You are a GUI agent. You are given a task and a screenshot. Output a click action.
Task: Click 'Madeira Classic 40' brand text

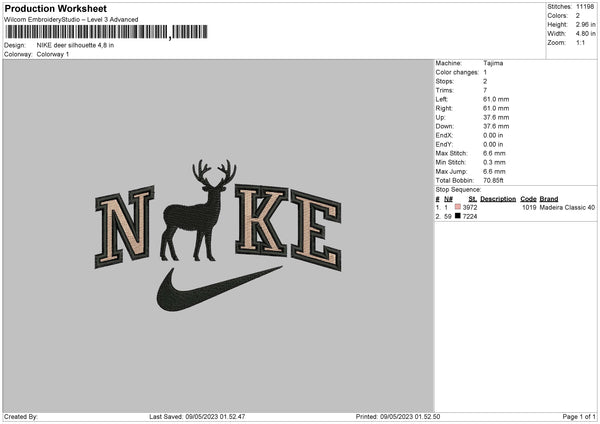tap(567, 207)
